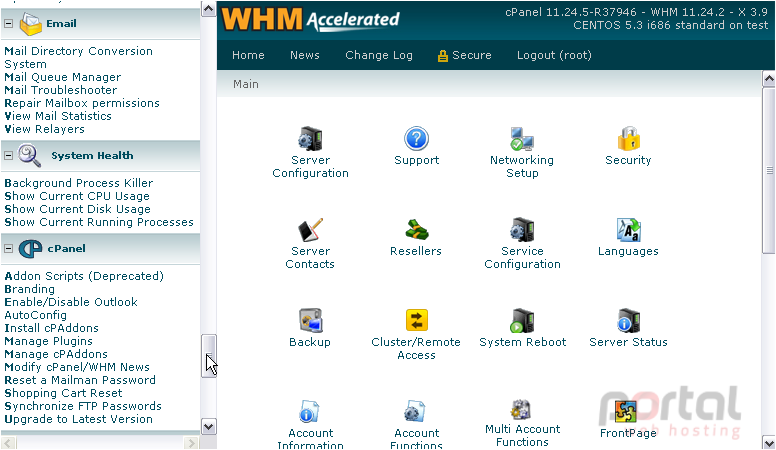776x450 pixels.
Task: Open Modify cPanel/WHM News
Action: click(77, 367)
